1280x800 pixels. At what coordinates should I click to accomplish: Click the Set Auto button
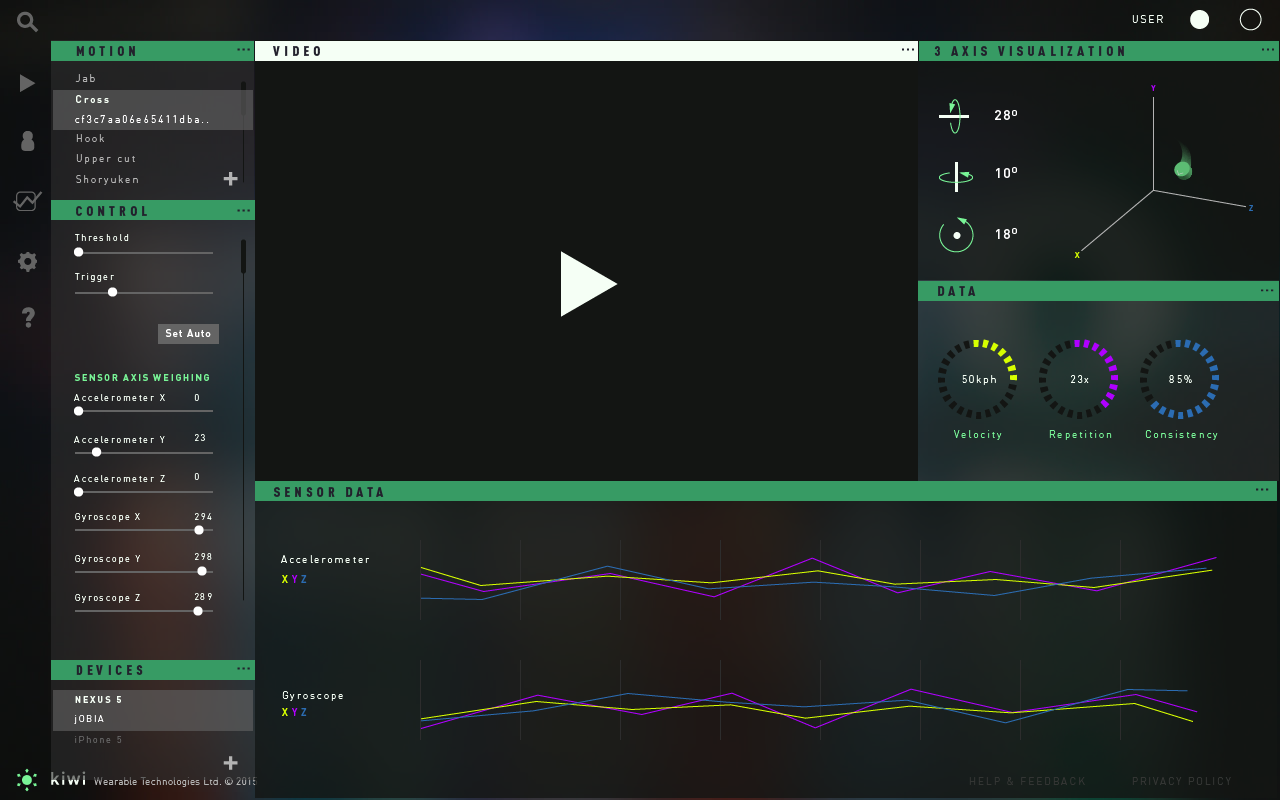point(188,334)
